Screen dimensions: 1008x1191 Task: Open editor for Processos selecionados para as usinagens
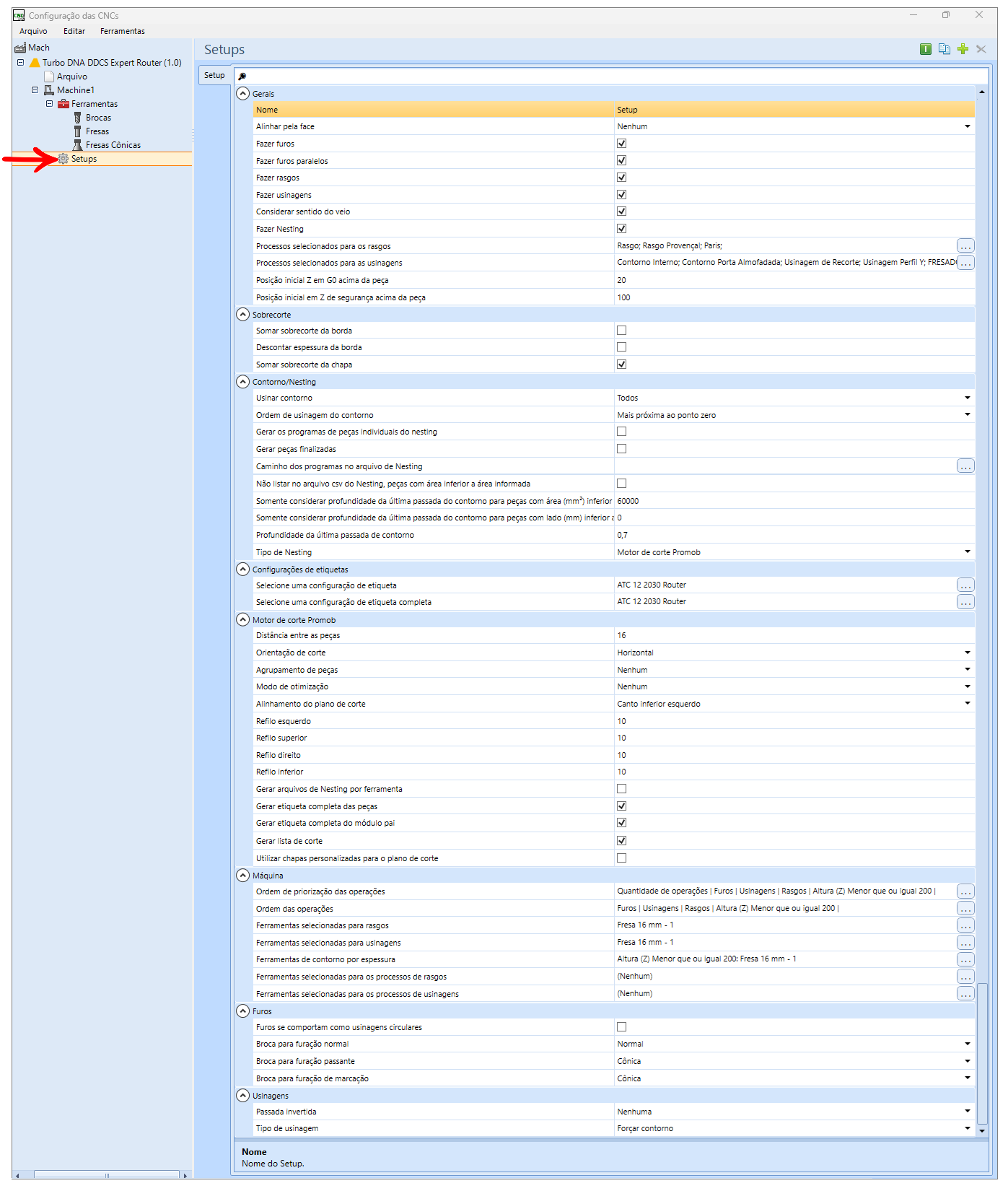click(x=965, y=263)
